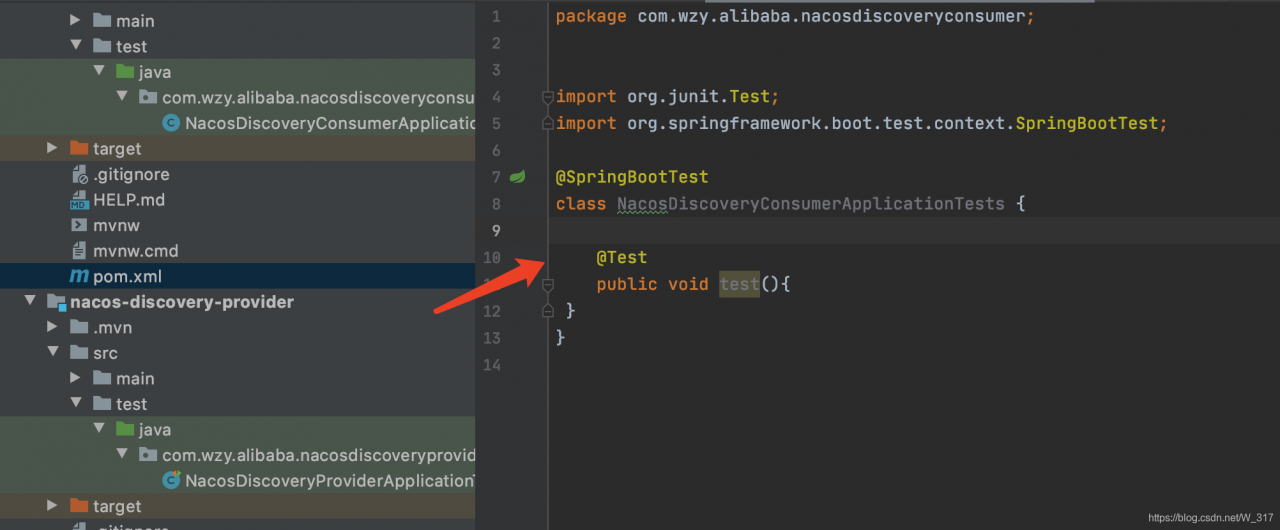Click the .mvn folder icon

[79, 327]
